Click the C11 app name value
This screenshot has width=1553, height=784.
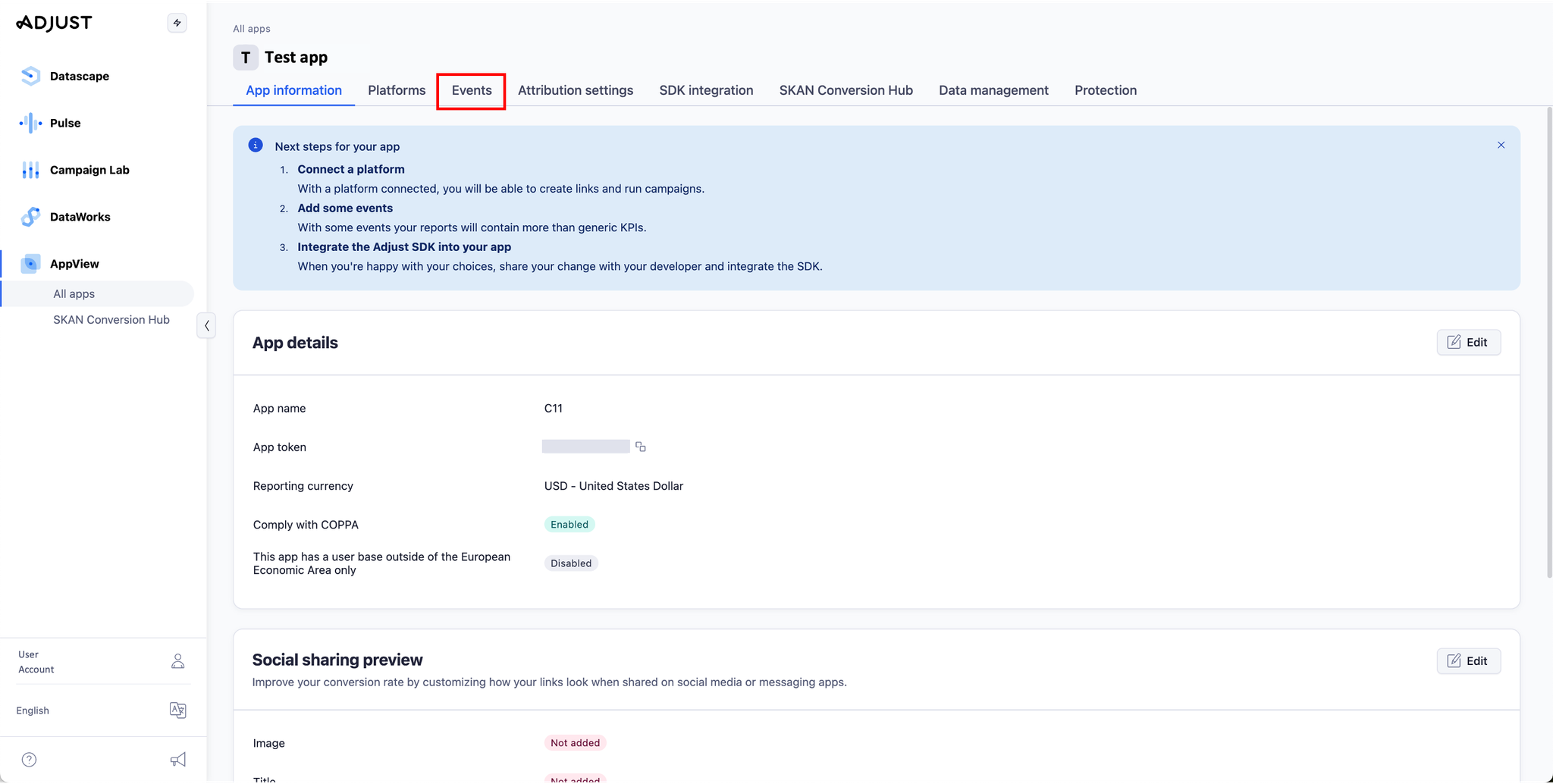coord(554,408)
